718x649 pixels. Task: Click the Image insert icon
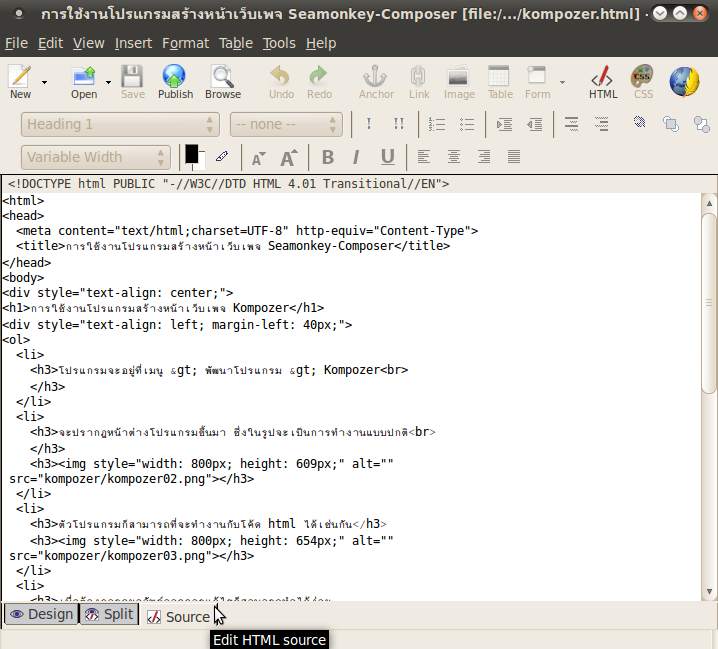pyautogui.click(x=458, y=76)
